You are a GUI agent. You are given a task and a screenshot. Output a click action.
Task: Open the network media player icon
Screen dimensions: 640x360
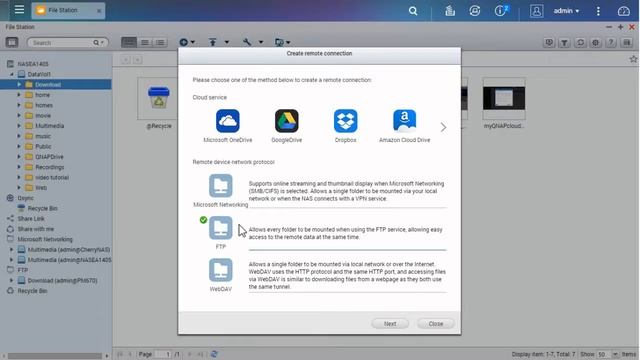click(x=549, y=42)
